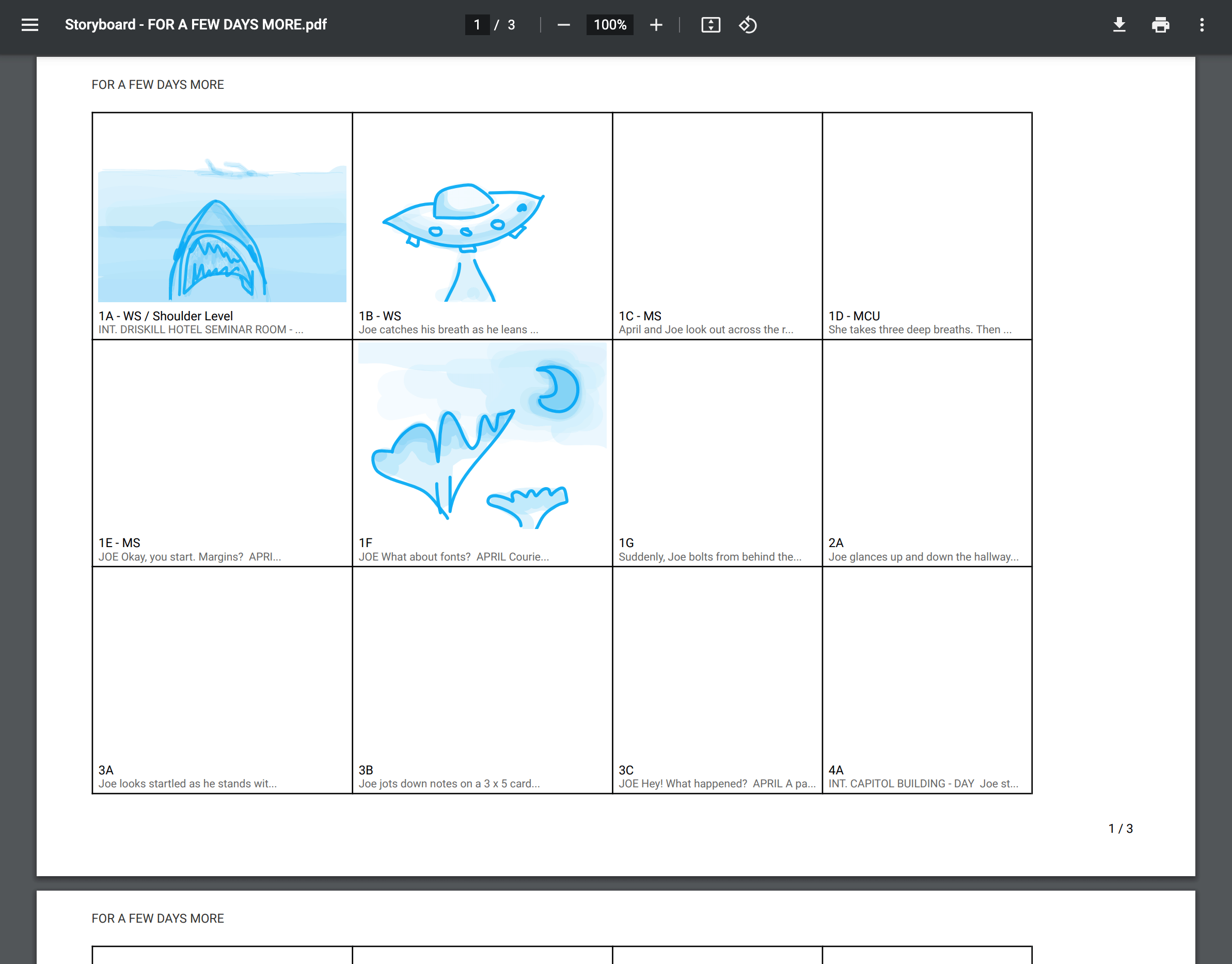Click the '1G' shot label
This screenshot has height=964, width=1232.
click(626, 543)
